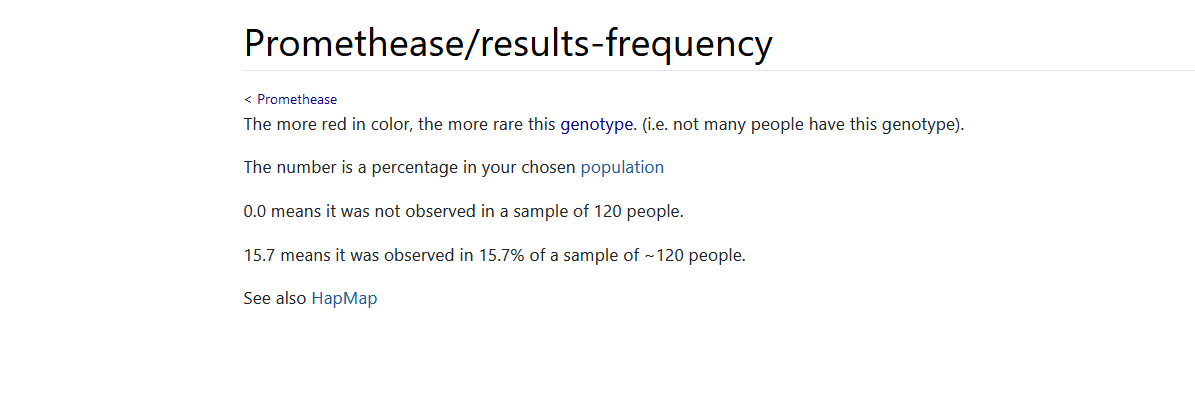Screen dimensions: 1195x395
Task: Follow the blue "genotype" link
Action: 597,124
